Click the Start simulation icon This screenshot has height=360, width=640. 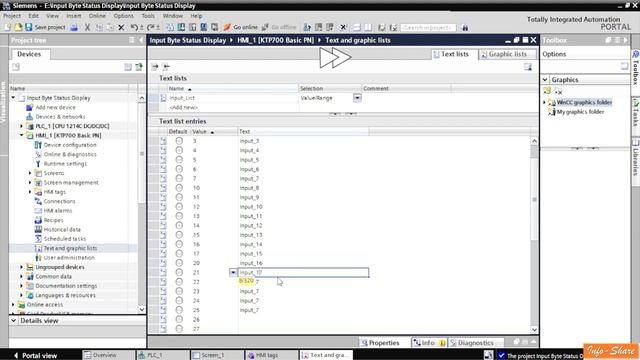[x=203, y=27]
